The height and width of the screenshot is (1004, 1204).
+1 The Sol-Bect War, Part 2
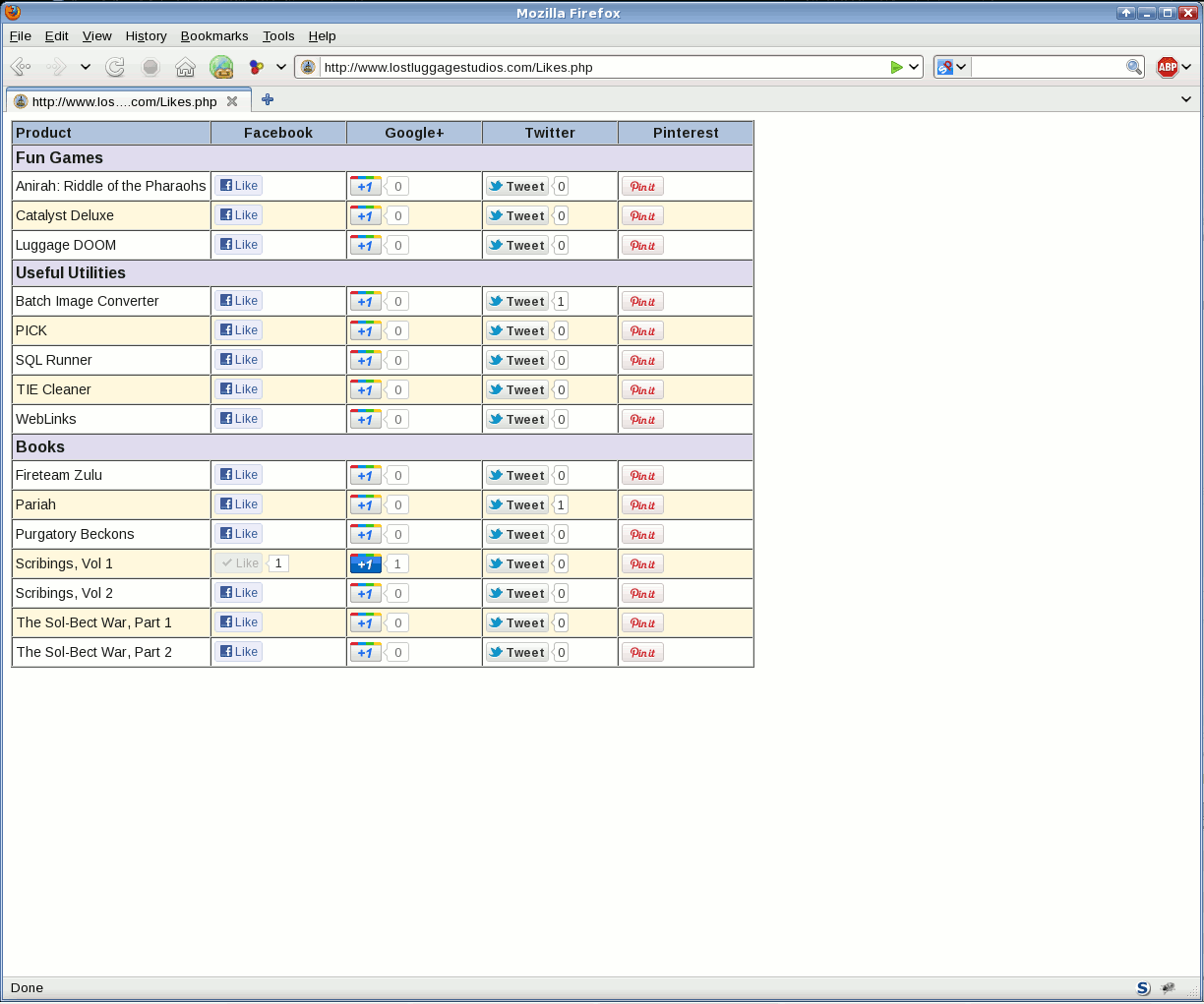click(366, 652)
